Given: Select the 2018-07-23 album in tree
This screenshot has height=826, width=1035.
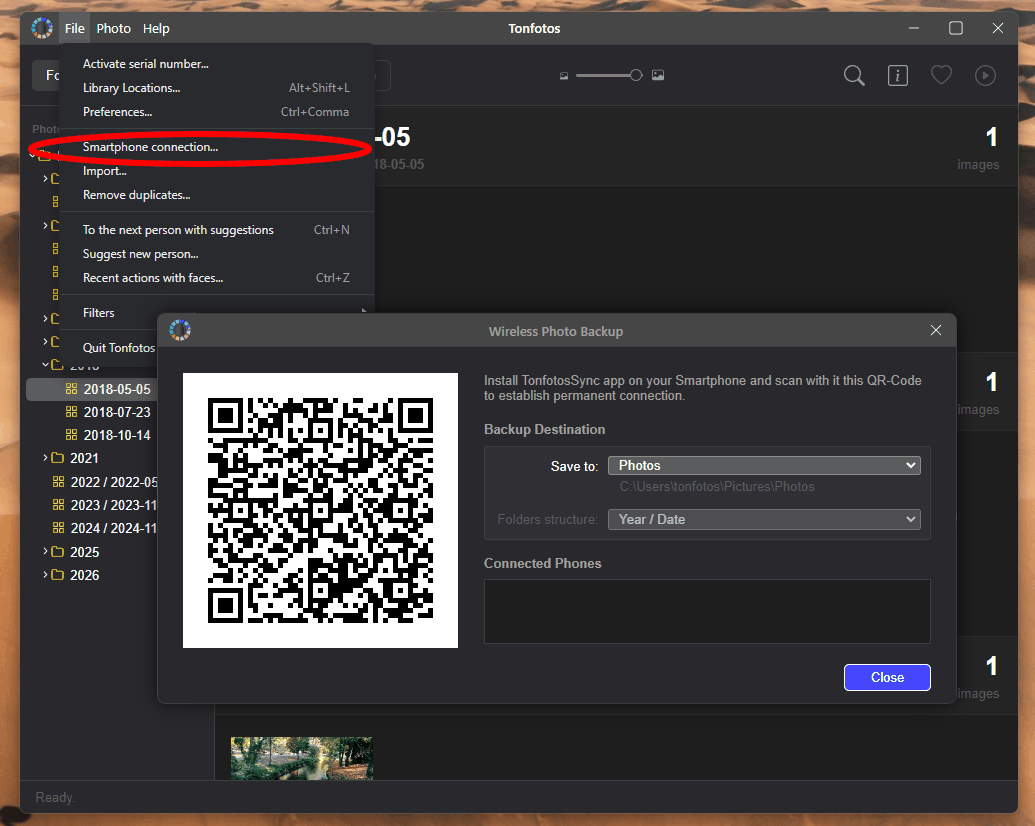Looking at the screenshot, I should [x=117, y=413].
